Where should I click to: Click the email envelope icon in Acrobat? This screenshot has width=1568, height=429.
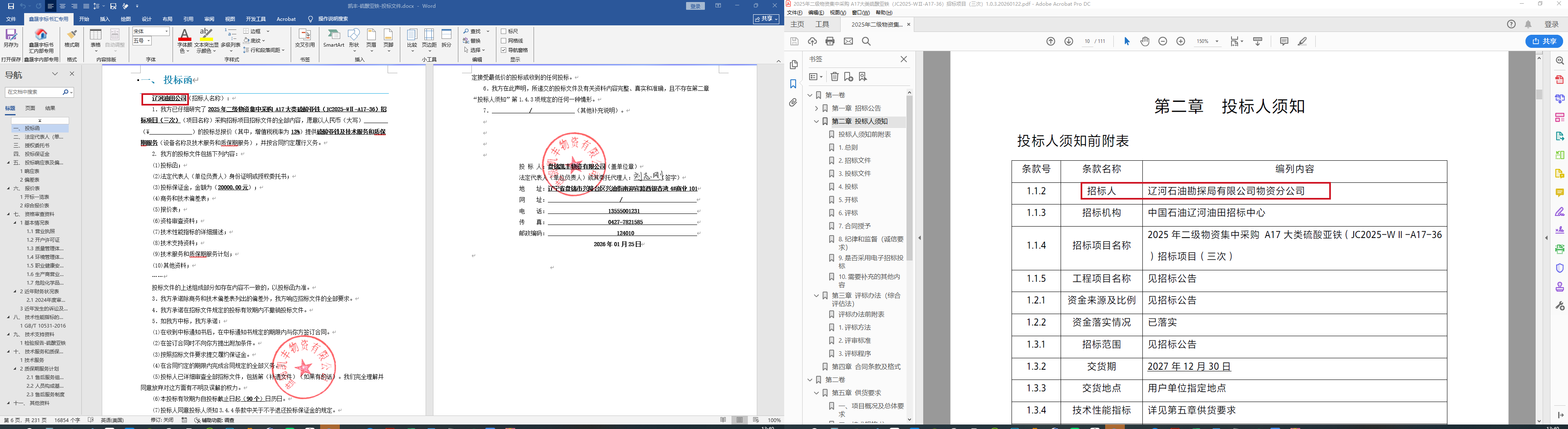[x=848, y=41]
